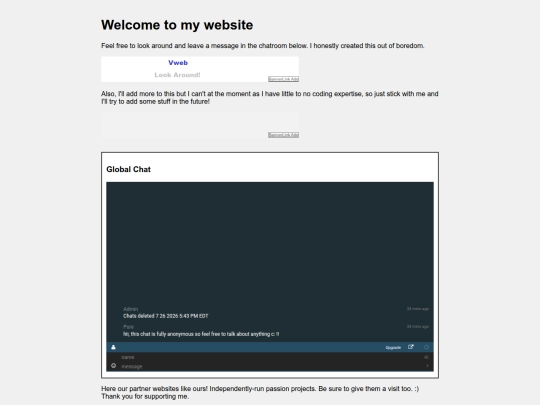Toggle the sound icon next to name field
The height and width of the screenshot is (405, 540).
(x=427, y=357)
